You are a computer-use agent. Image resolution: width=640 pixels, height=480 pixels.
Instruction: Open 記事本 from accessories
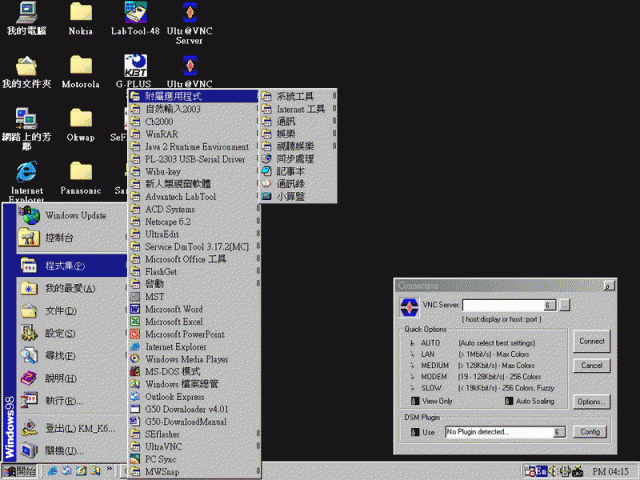298,171
